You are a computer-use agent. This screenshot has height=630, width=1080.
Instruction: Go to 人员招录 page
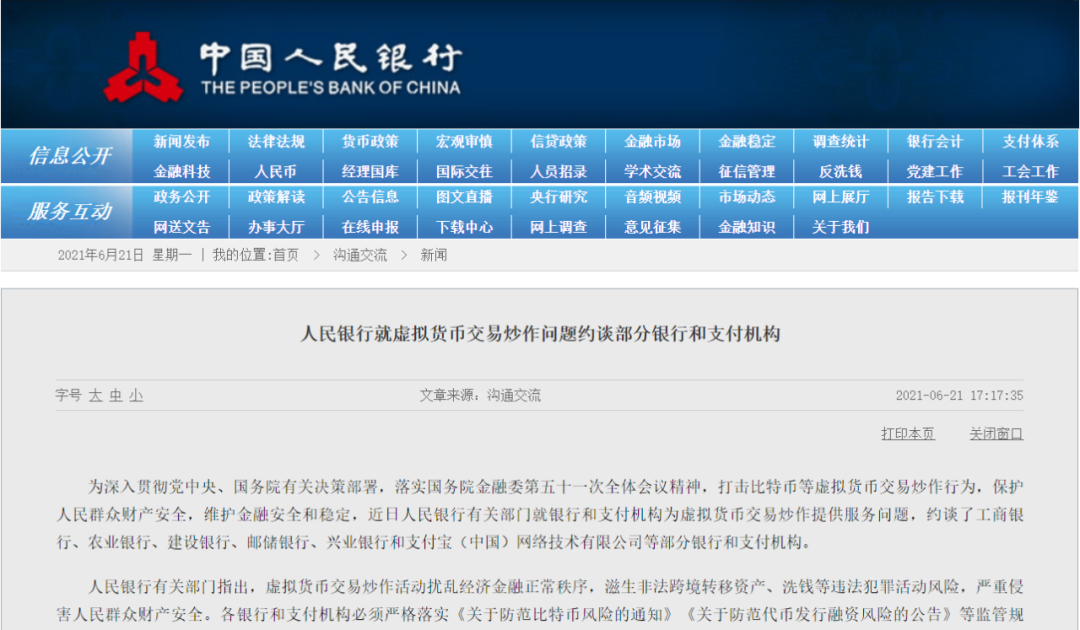click(x=559, y=170)
